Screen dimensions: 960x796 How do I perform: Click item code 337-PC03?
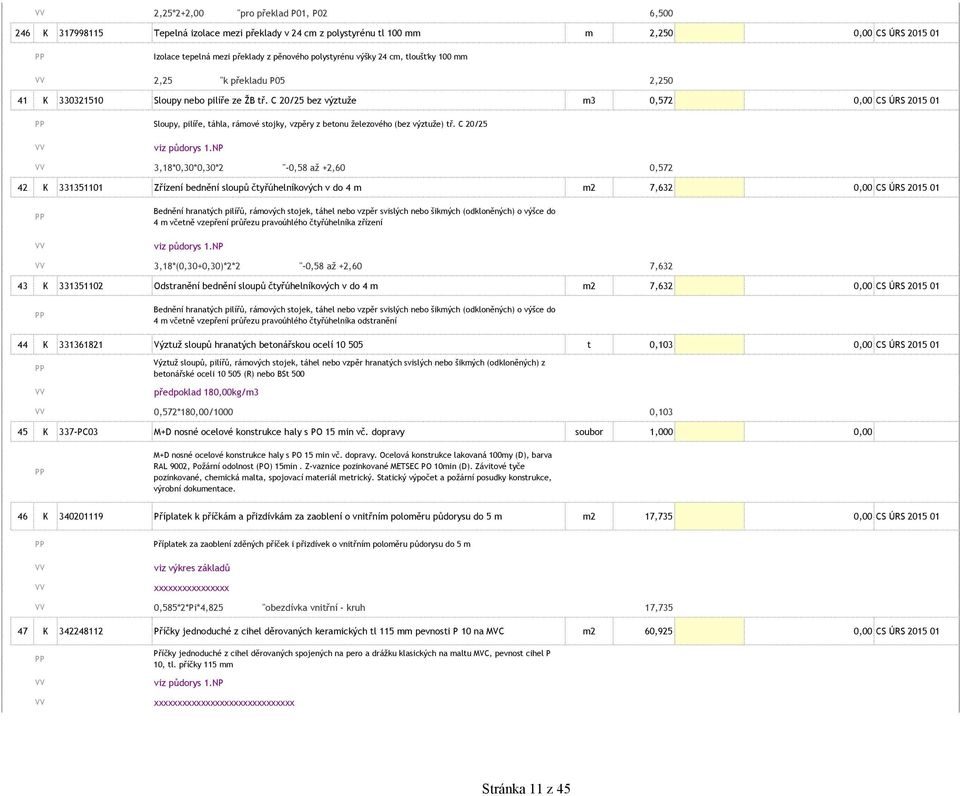tap(78, 432)
